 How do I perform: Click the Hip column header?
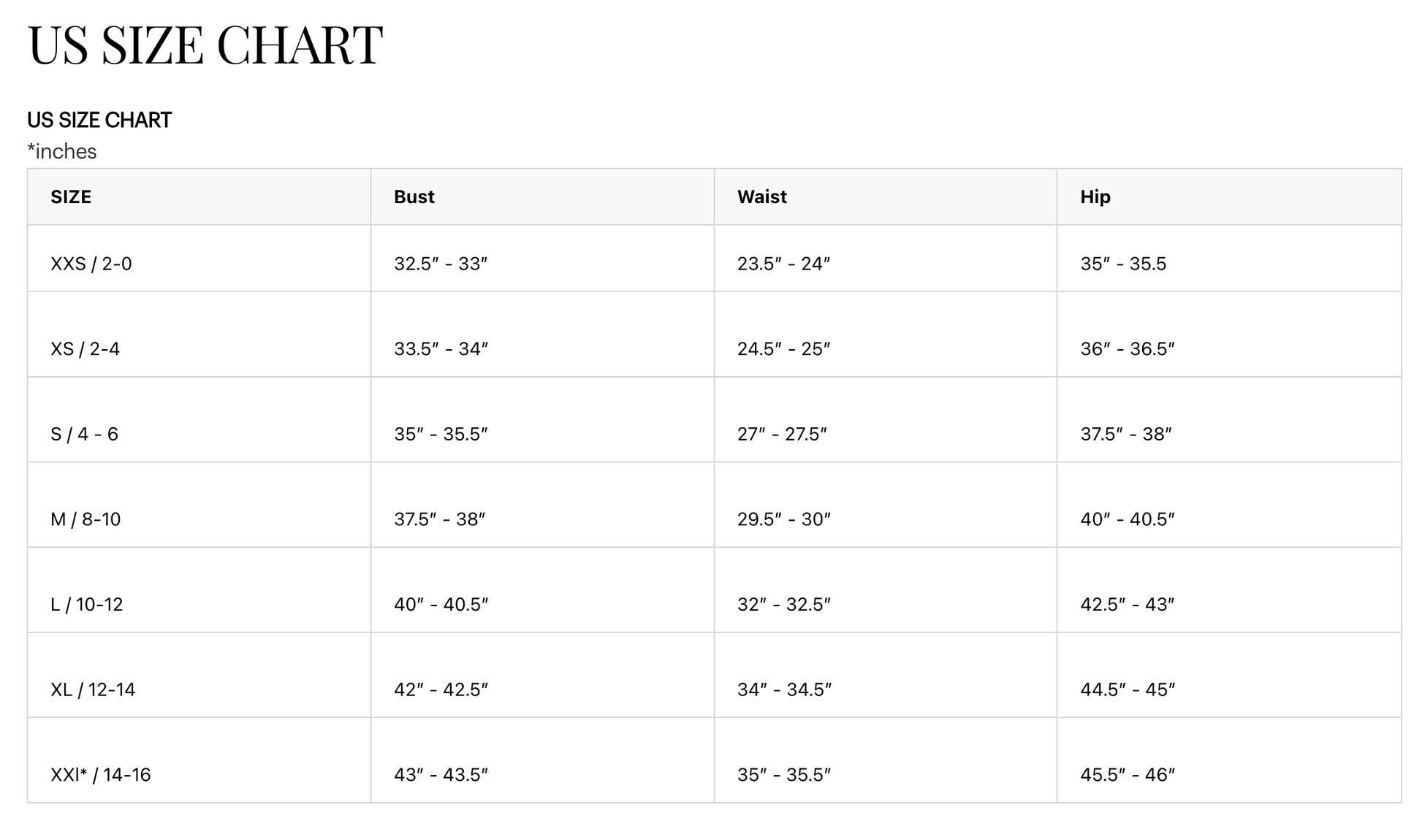(x=1095, y=196)
